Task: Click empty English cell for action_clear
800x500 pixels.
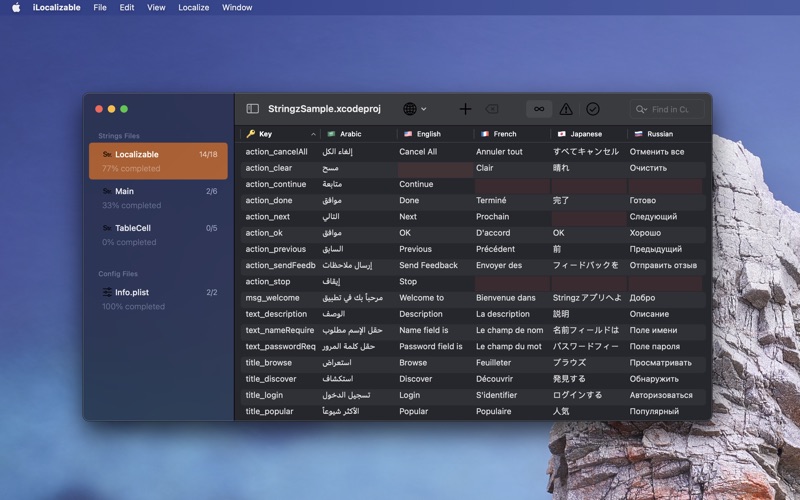Action: (x=435, y=168)
